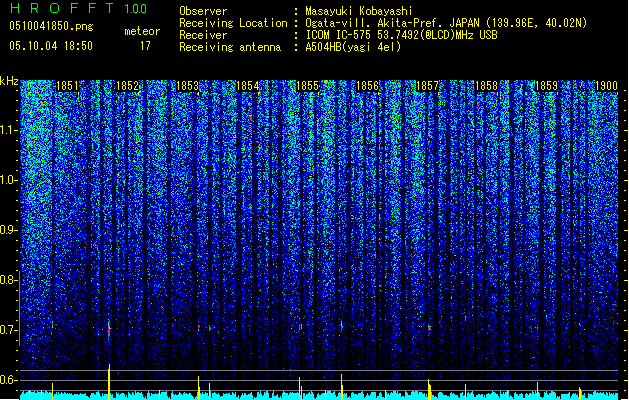Click the 0.9 kHz axis label
Image resolution: width=629 pixels, height=400 pixels.
tap(8, 230)
